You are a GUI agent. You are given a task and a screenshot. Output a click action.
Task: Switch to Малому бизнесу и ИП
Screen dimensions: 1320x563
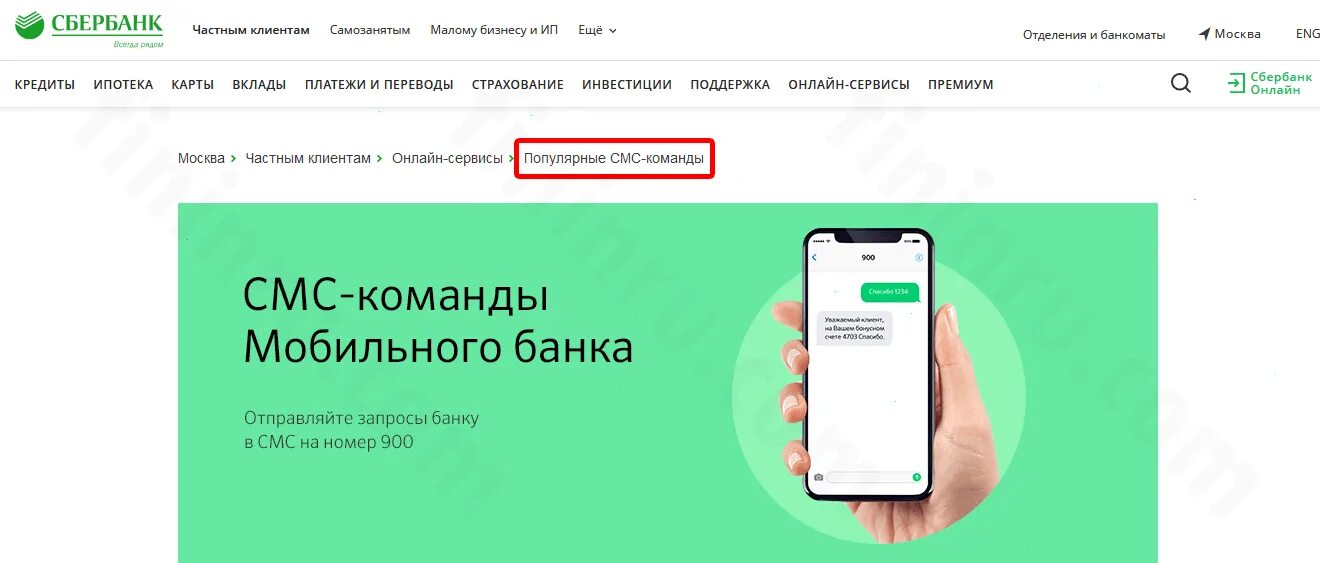[494, 30]
